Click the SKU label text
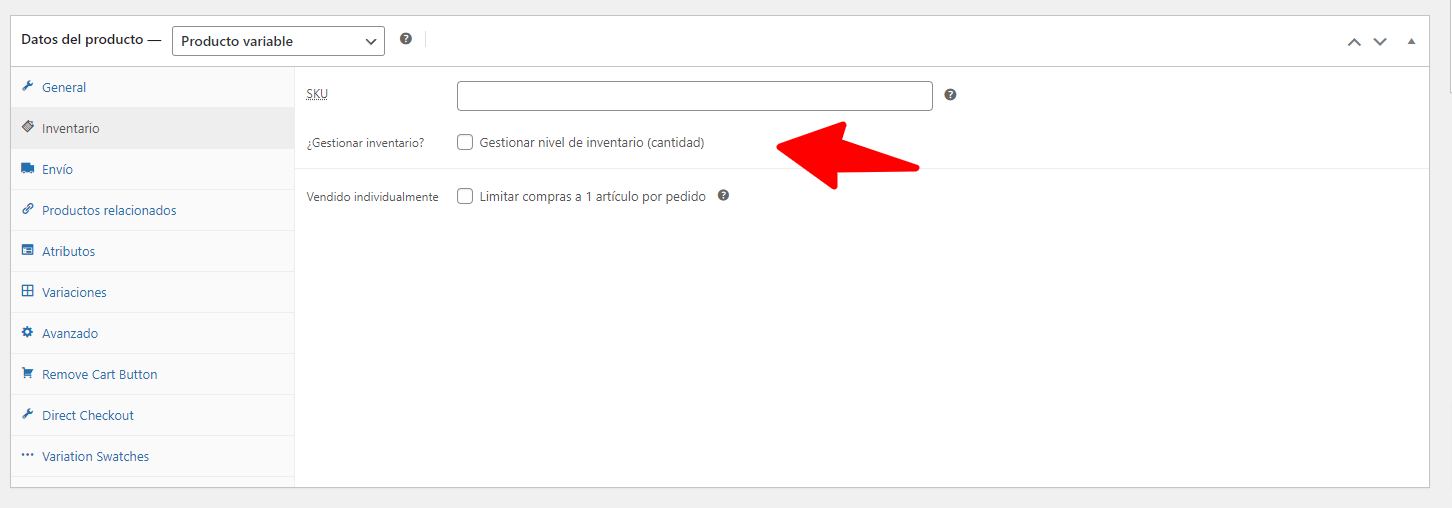 [x=317, y=94]
